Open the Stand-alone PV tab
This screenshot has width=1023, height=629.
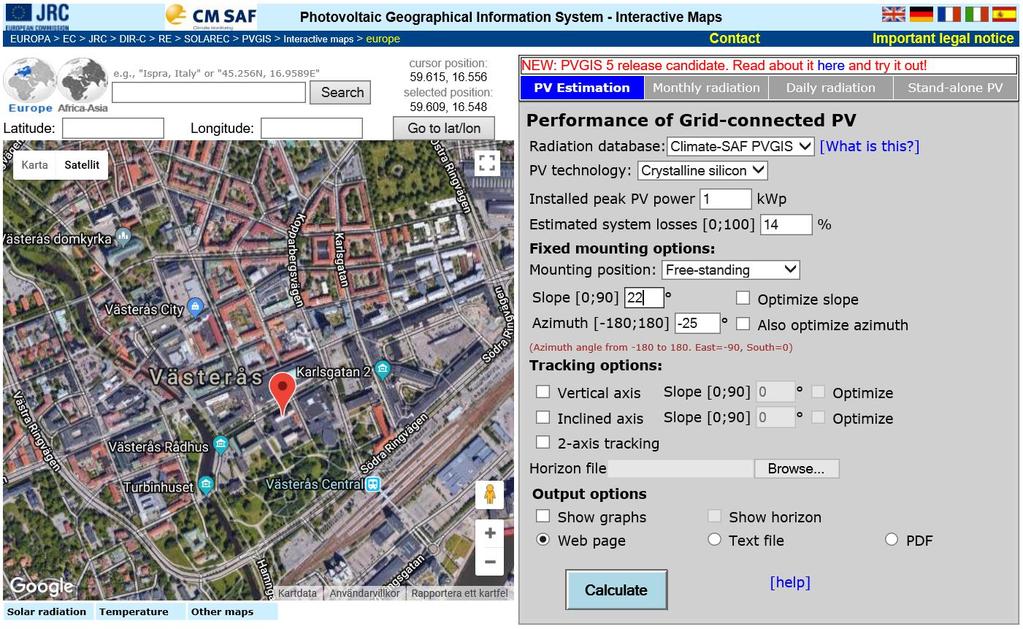point(955,87)
